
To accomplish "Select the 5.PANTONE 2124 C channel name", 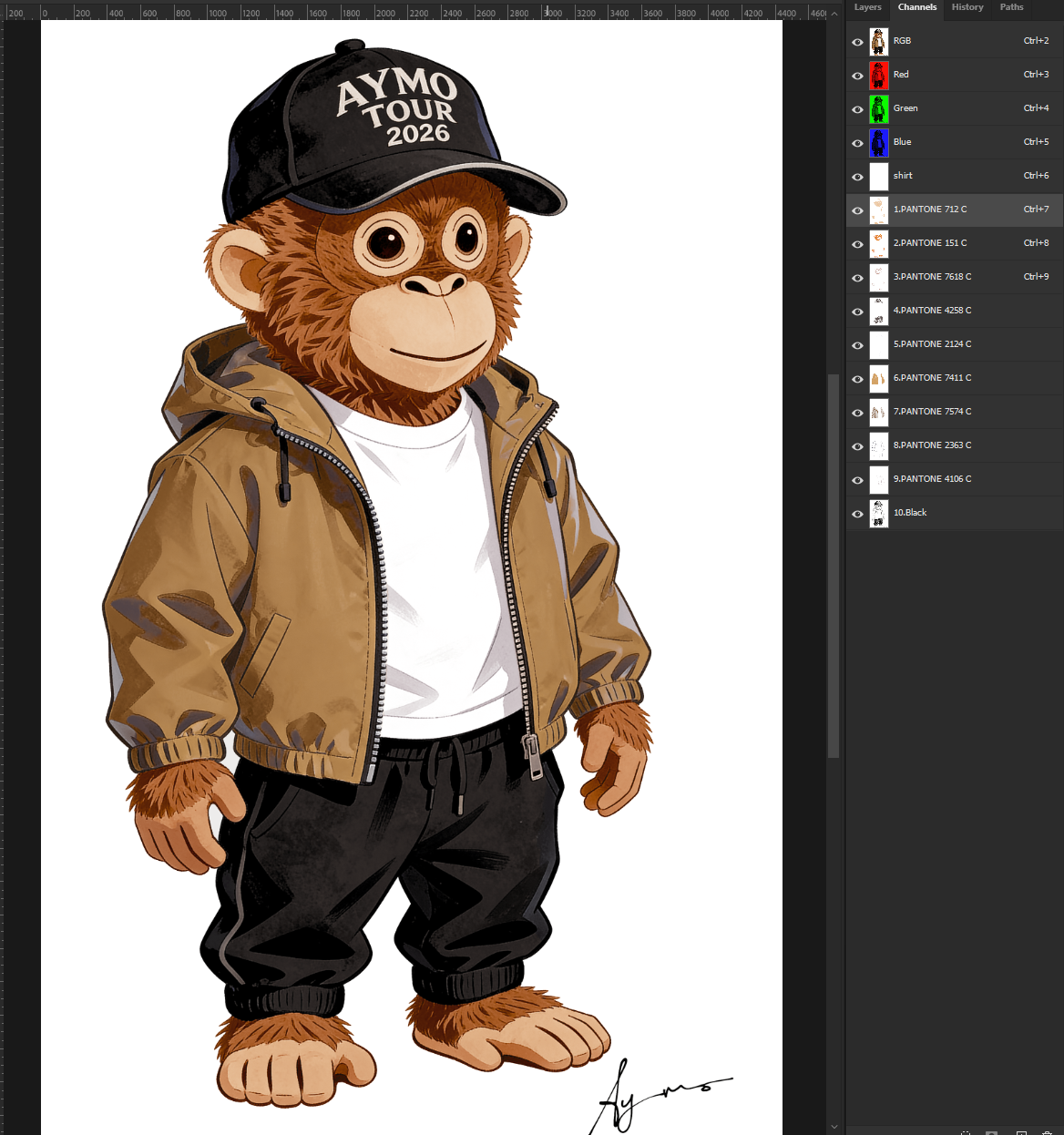I will pyautogui.click(x=932, y=344).
